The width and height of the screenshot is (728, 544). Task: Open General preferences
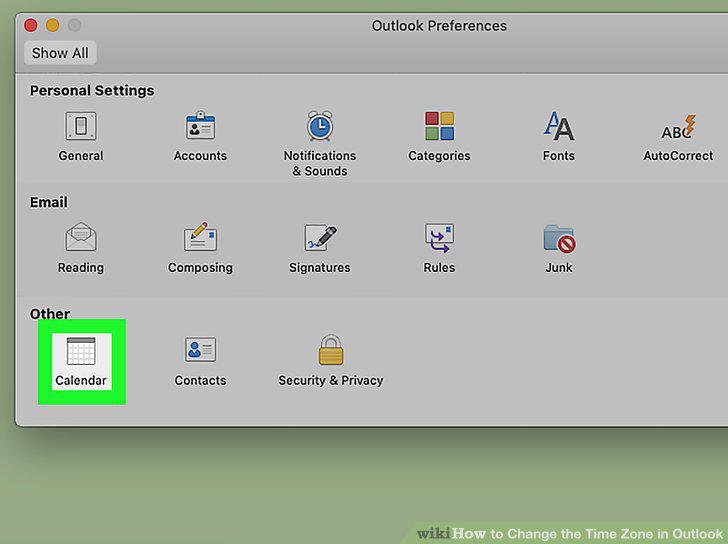81,136
